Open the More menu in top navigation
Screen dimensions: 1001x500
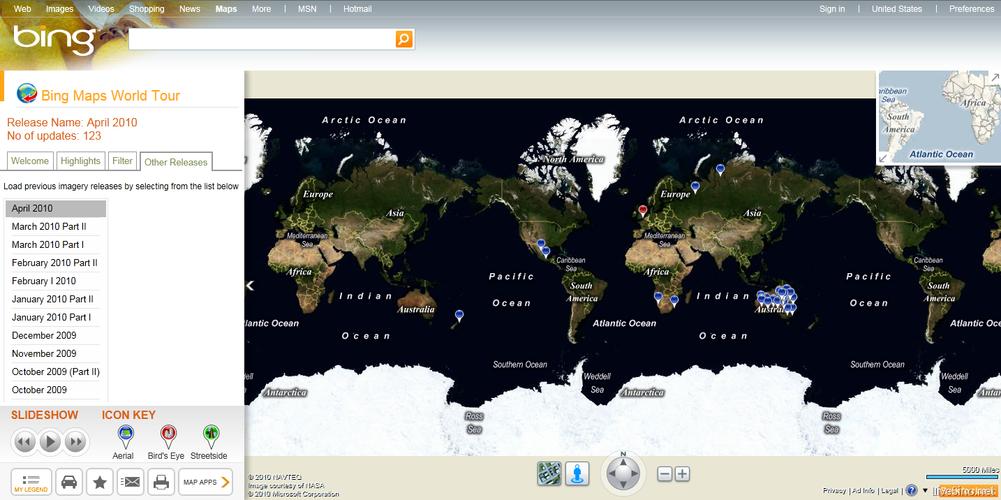(261, 9)
